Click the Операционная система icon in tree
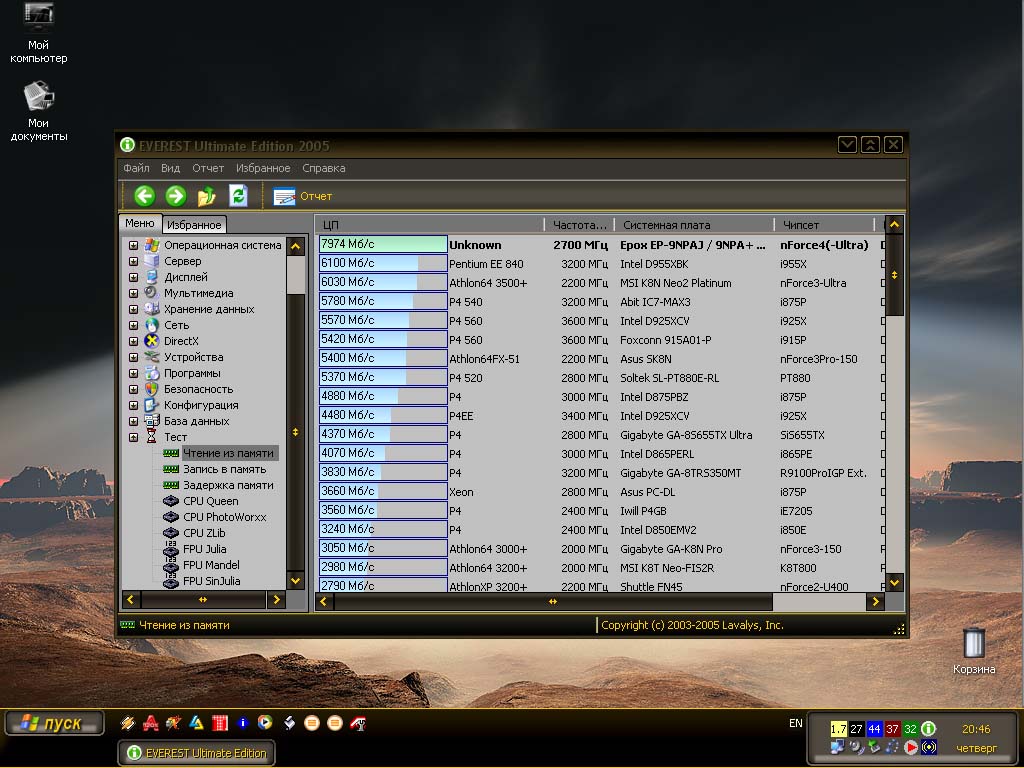 pyautogui.click(x=152, y=245)
